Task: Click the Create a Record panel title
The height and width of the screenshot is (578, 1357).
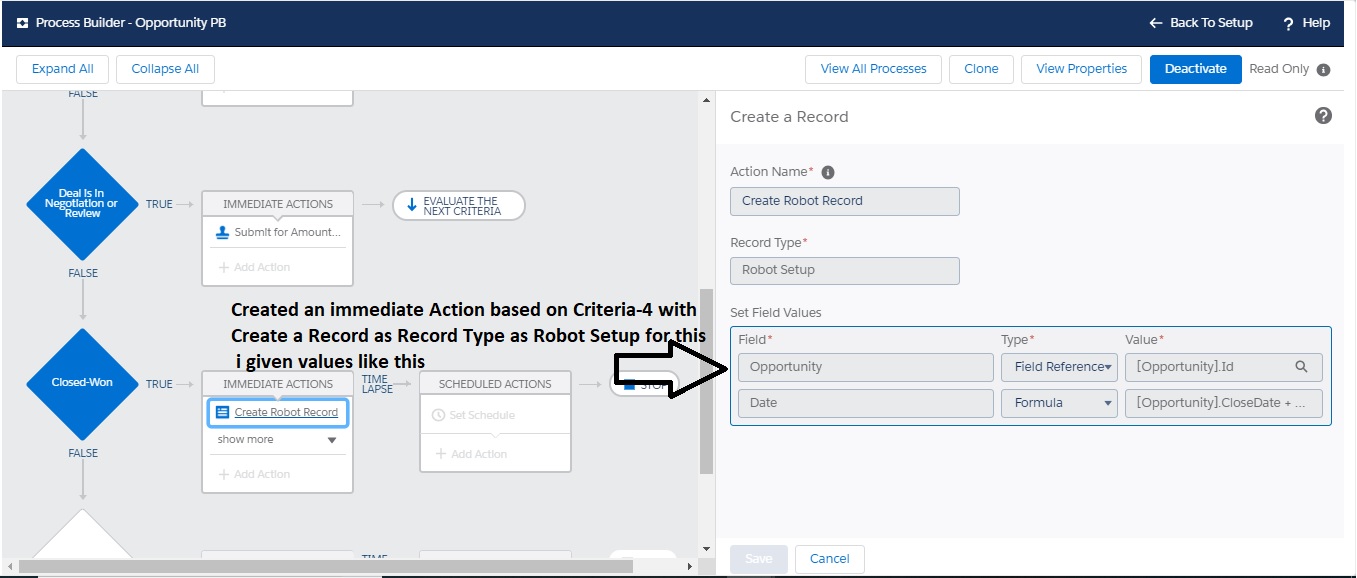Action: (x=789, y=117)
